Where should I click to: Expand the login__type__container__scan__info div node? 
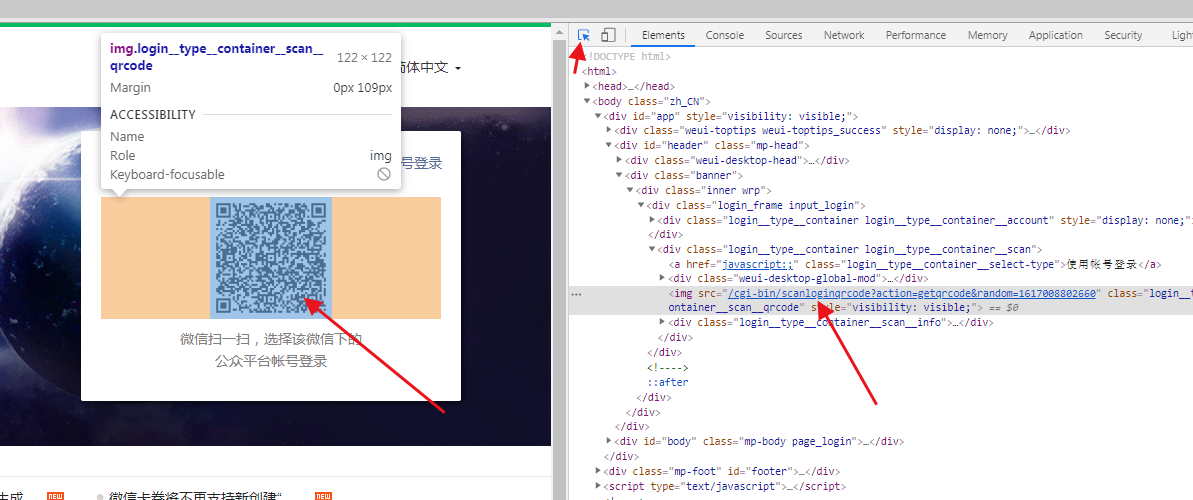coord(663,323)
